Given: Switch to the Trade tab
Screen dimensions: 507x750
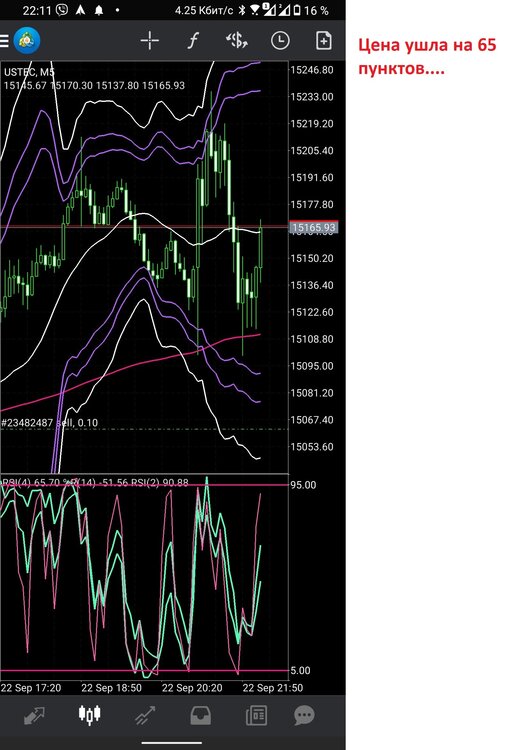Looking at the screenshot, I should point(145,716).
